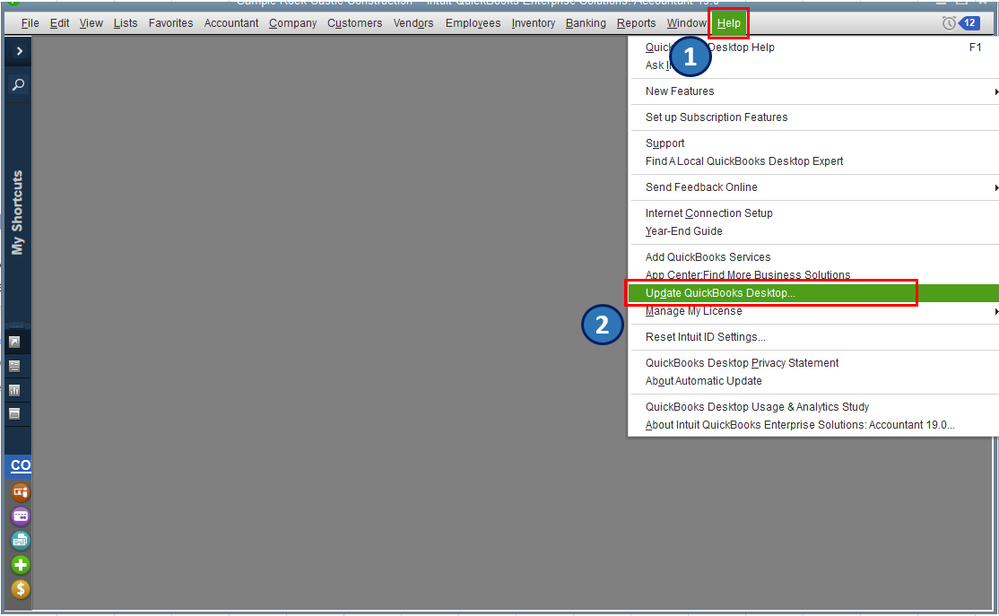Expand the Manage My License submenu

click(x=814, y=311)
